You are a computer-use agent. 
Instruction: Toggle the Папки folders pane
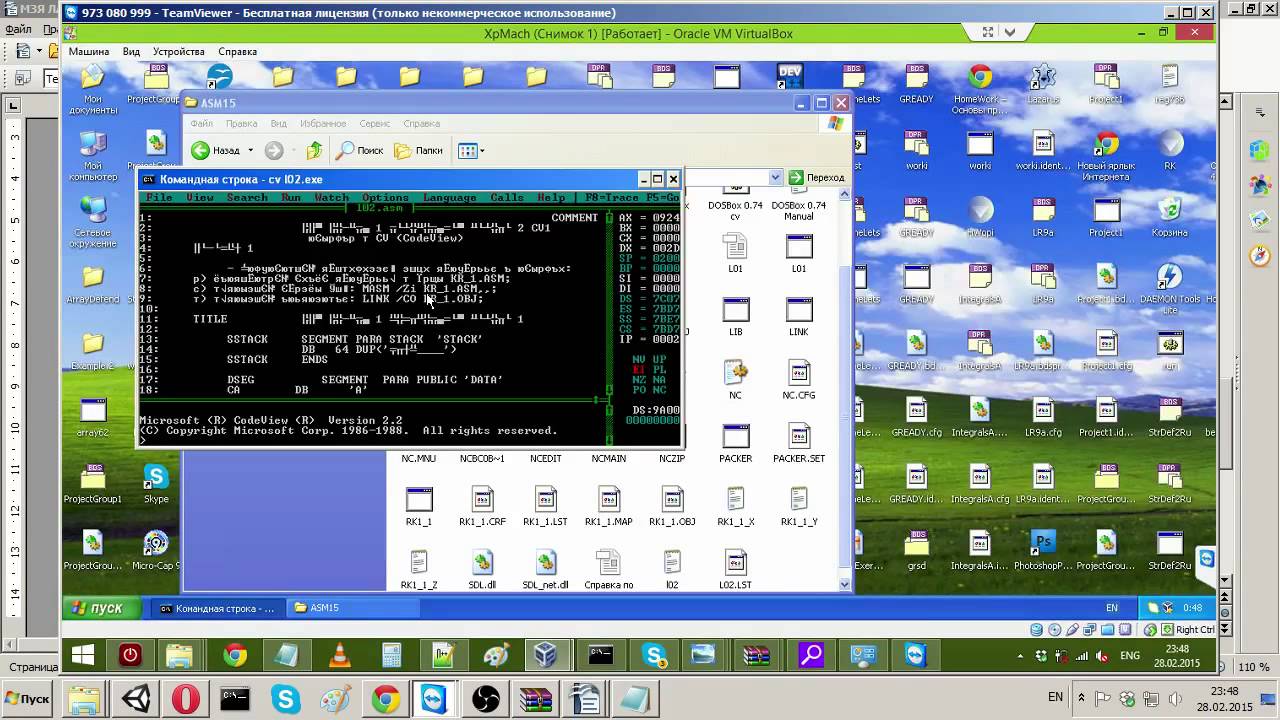point(418,151)
